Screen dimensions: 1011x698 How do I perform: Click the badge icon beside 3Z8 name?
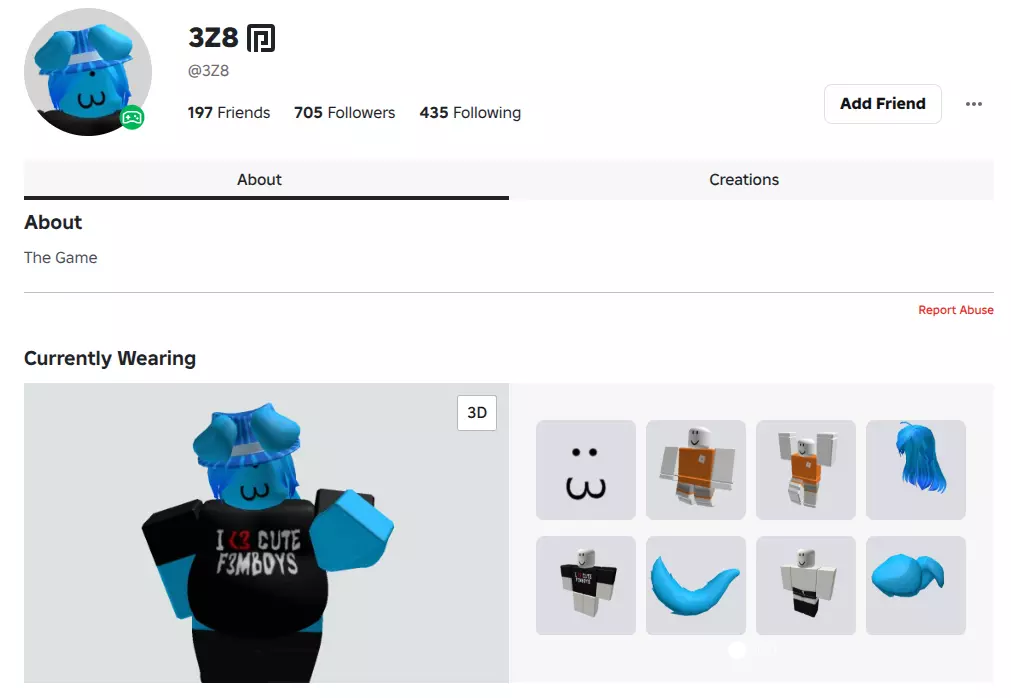click(x=261, y=38)
